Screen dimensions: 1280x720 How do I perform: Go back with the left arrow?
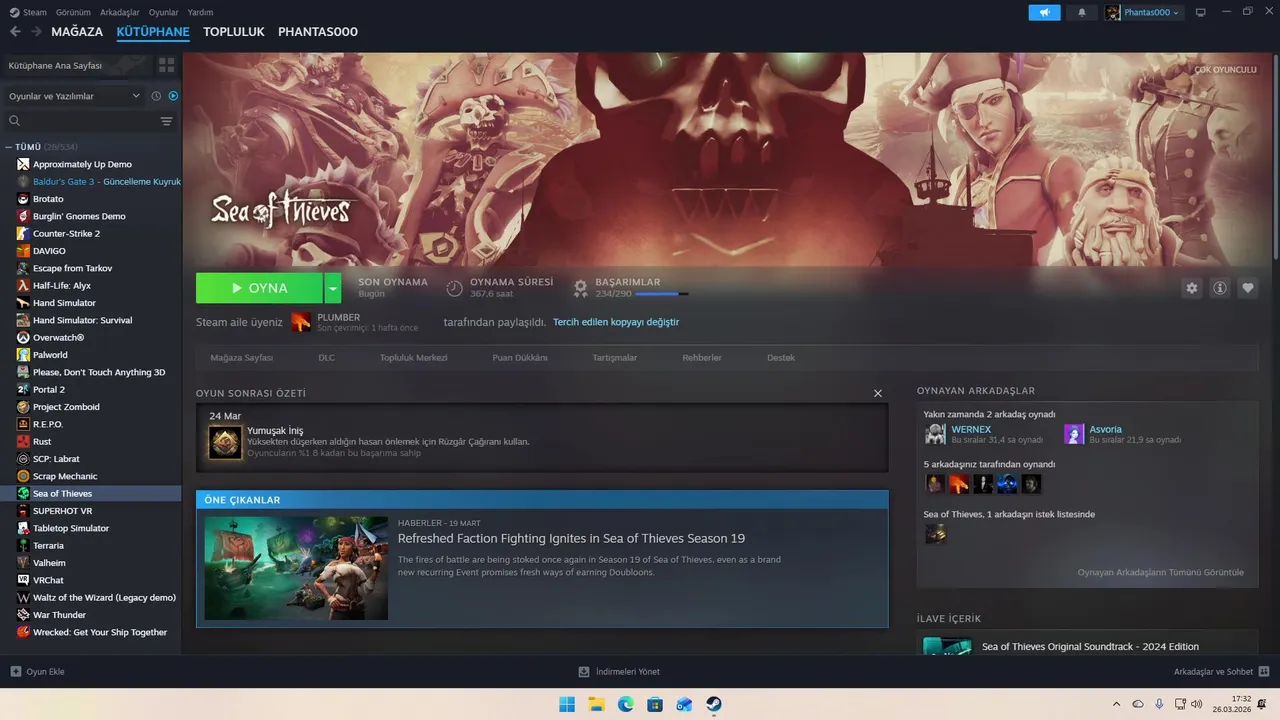(x=15, y=31)
